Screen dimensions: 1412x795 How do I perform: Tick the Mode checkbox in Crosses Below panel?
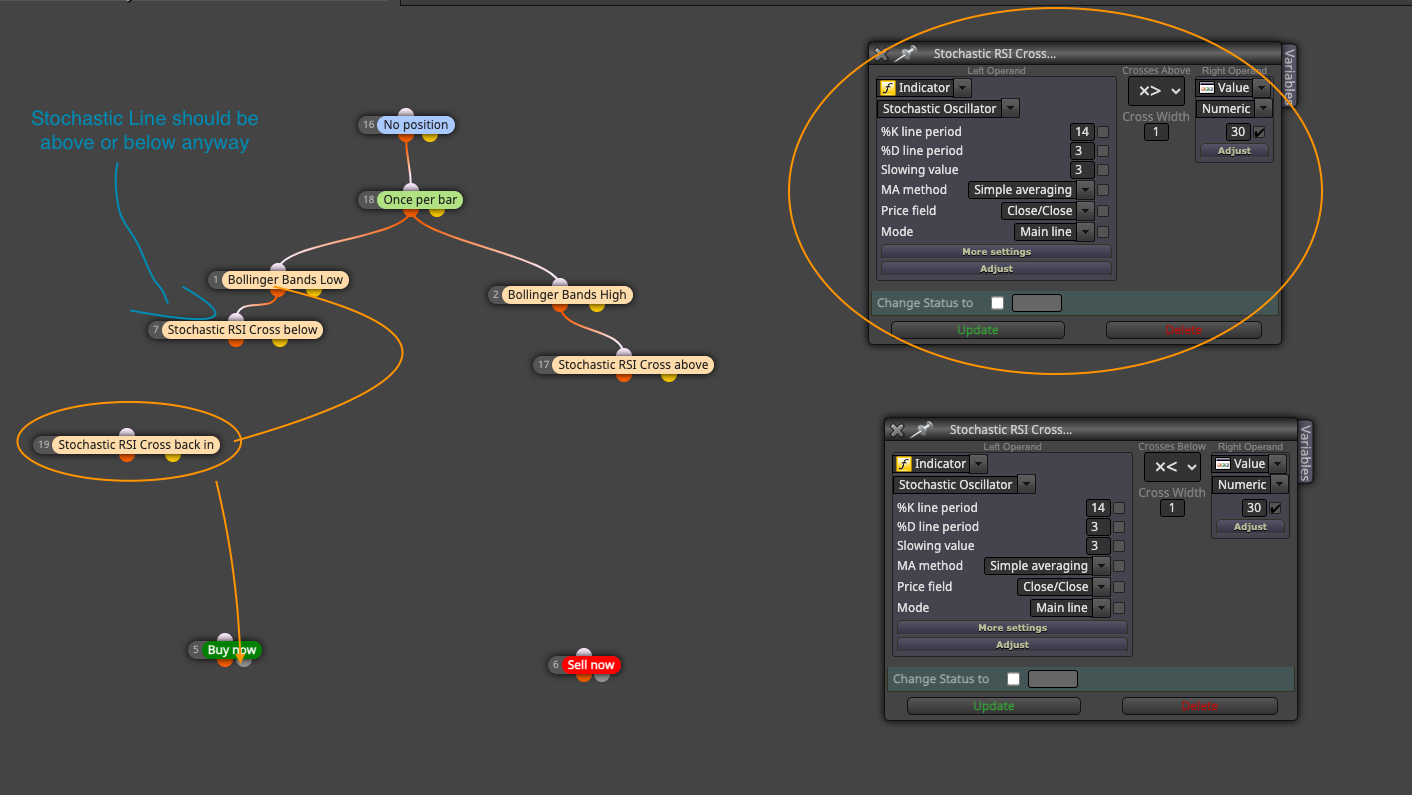(1119, 608)
